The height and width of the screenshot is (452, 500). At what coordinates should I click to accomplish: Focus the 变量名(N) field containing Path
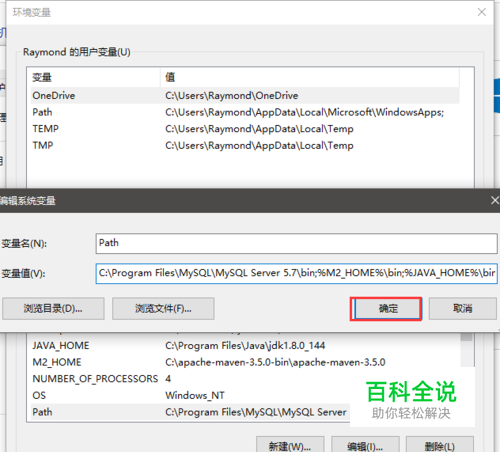pyautogui.click(x=296, y=243)
